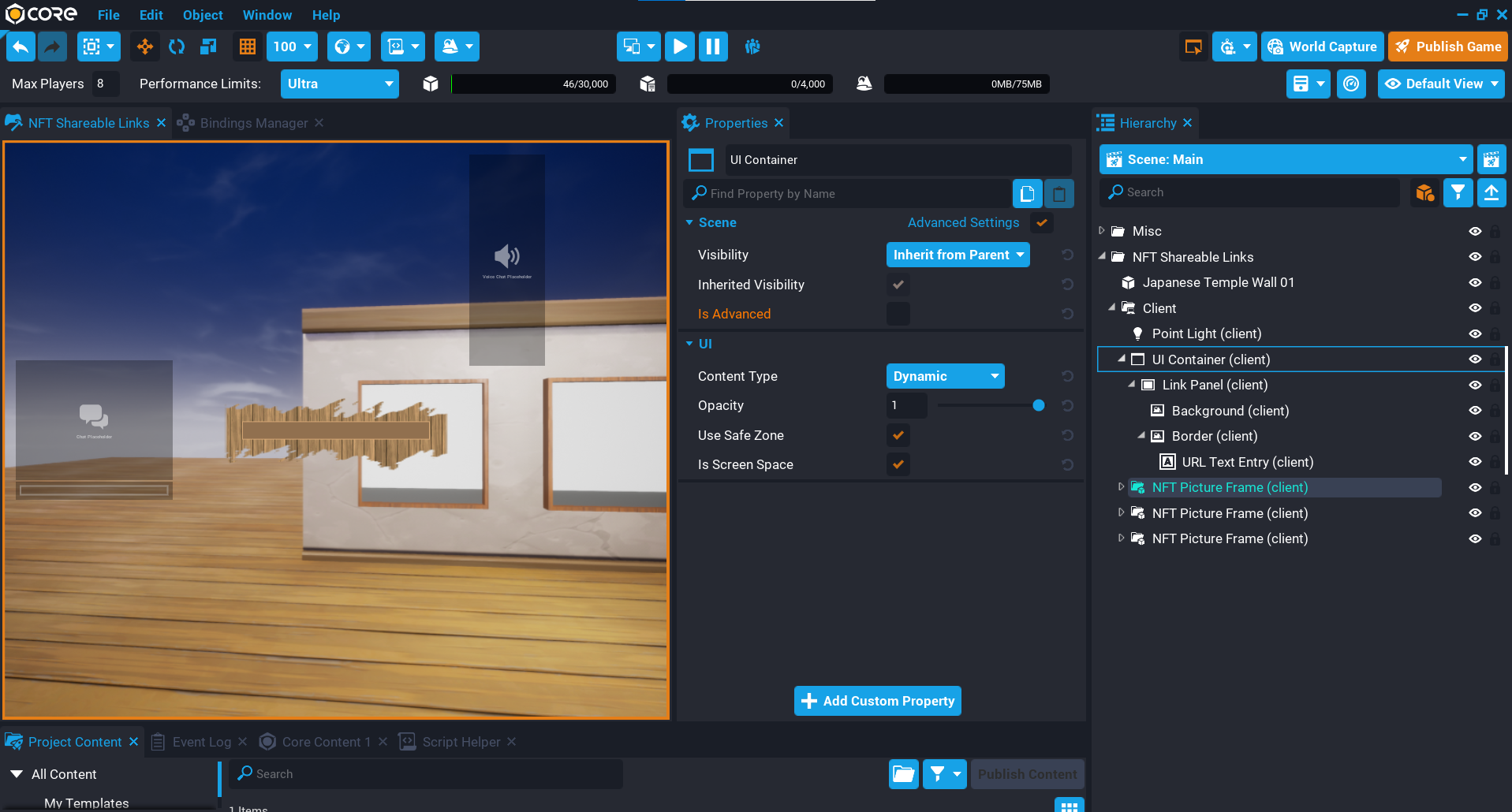Expand the Misc folder in Hierarchy
Screen dimensions: 1512x812
click(x=1102, y=231)
